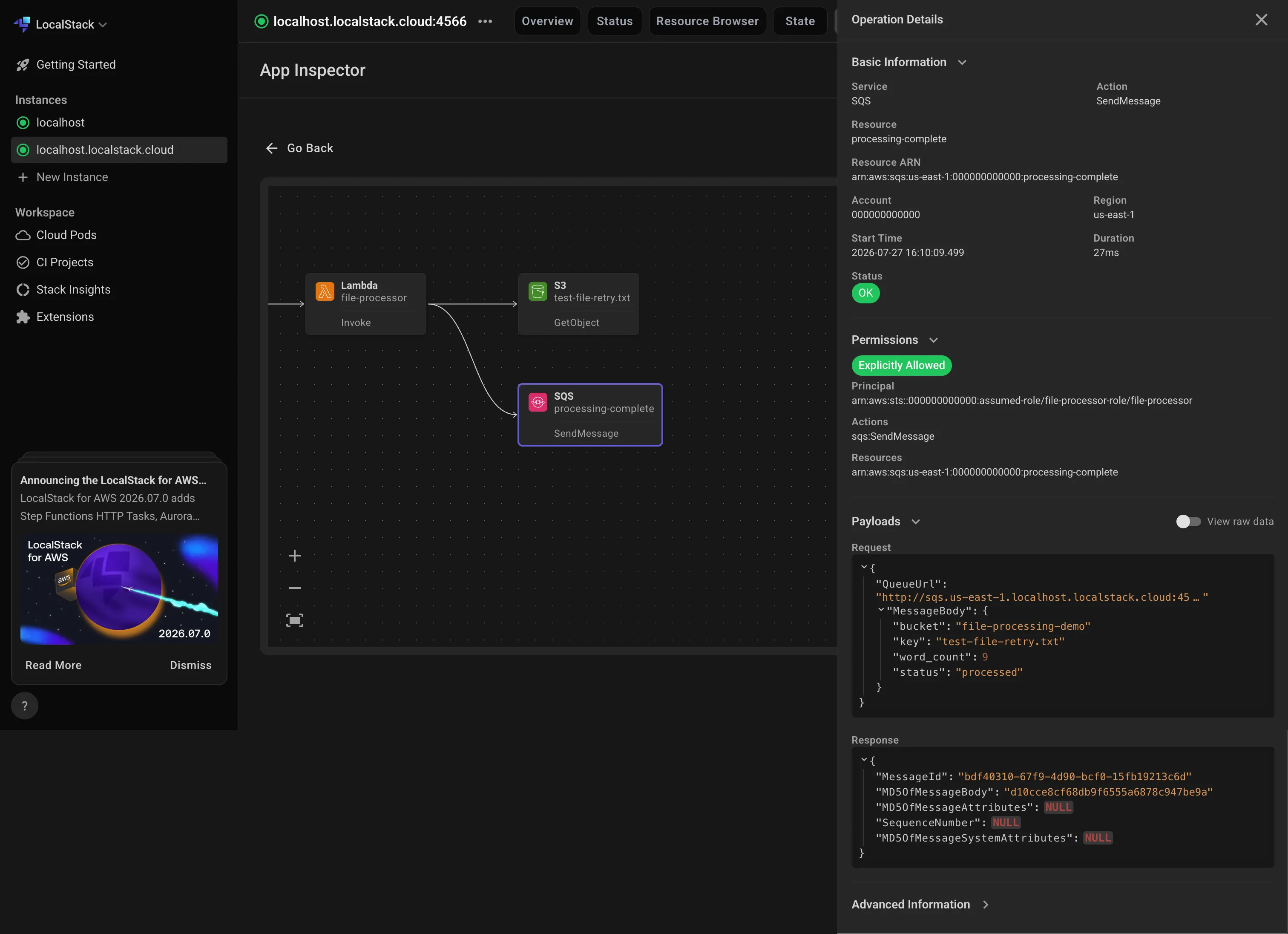Image resolution: width=1288 pixels, height=934 pixels.
Task: Click the green status indicator in header
Action: pyautogui.click(x=261, y=22)
